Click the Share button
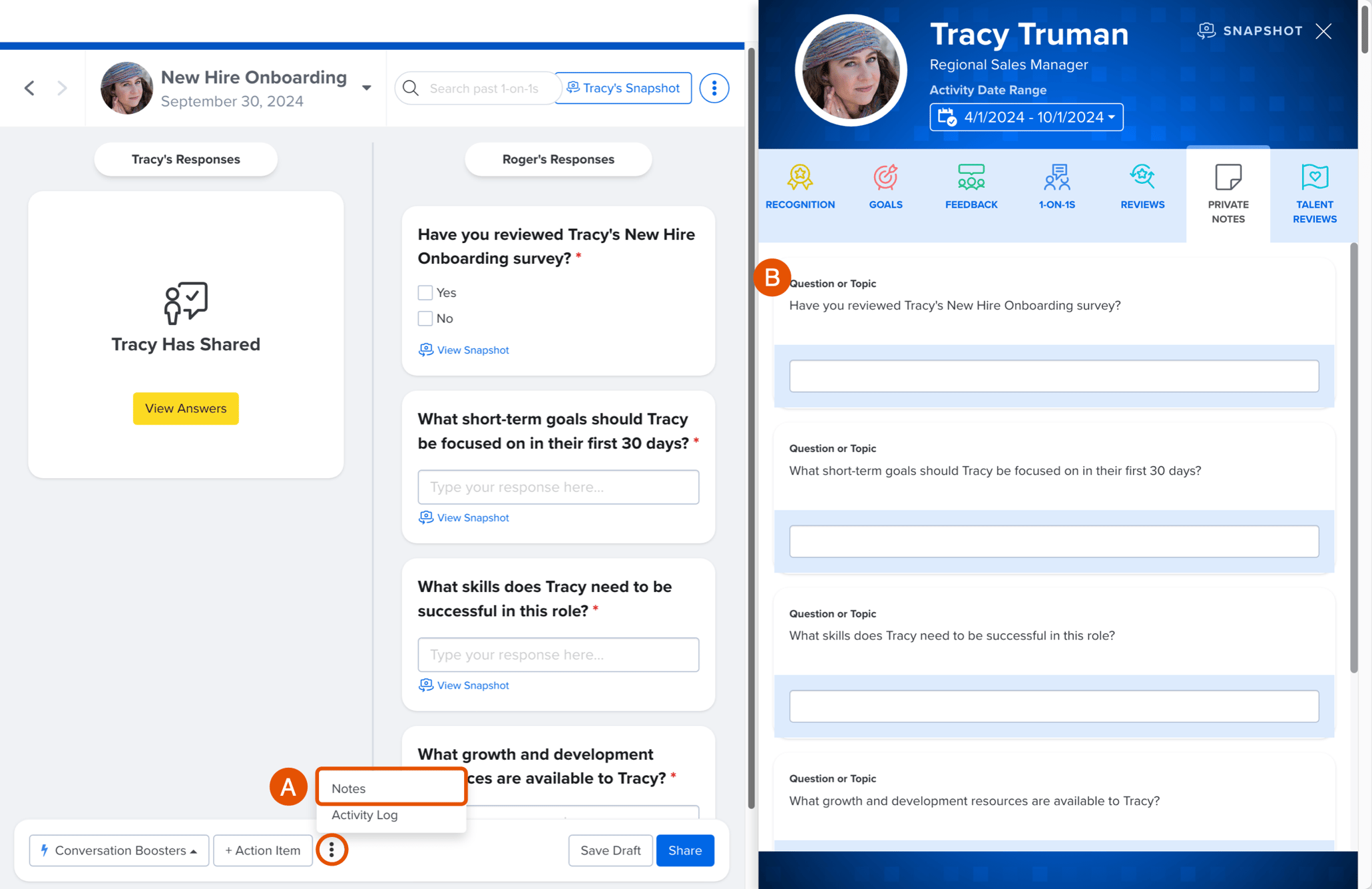Viewport: 1372px width, 889px height. (685, 850)
